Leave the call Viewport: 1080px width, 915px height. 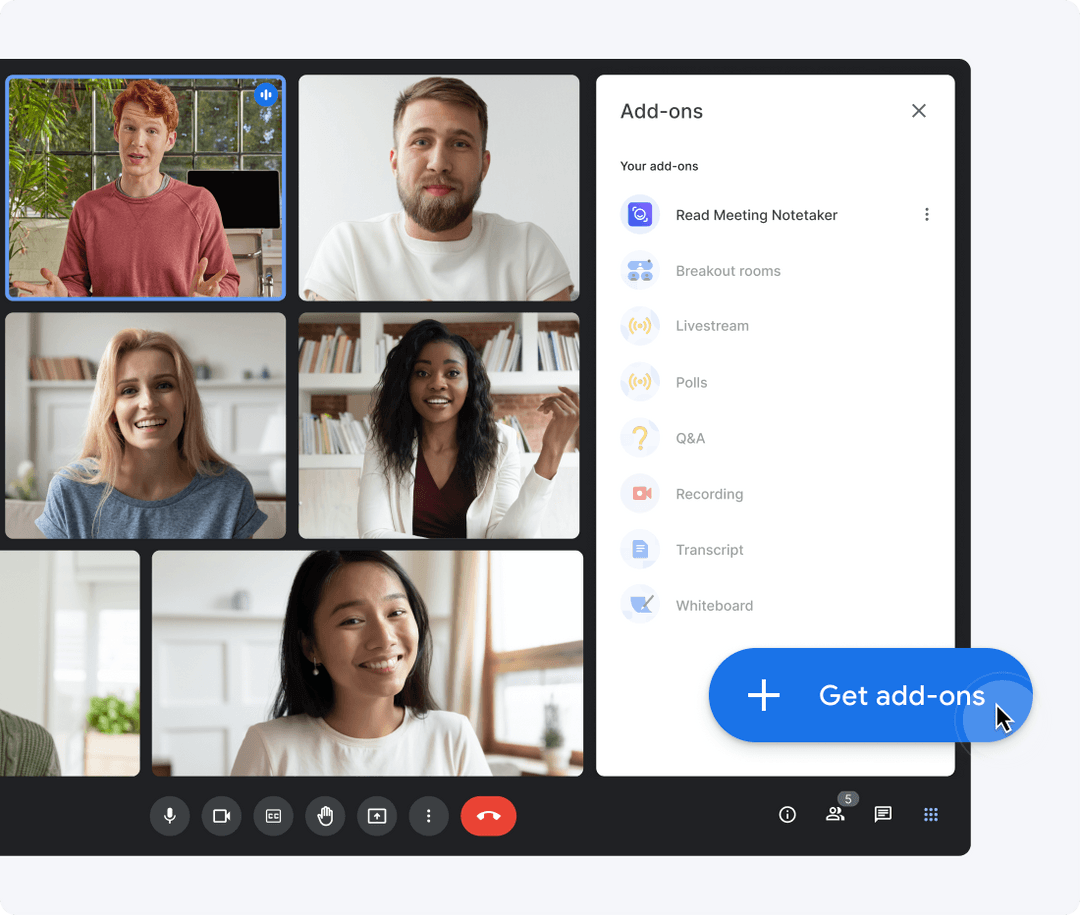click(x=488, y=816)
